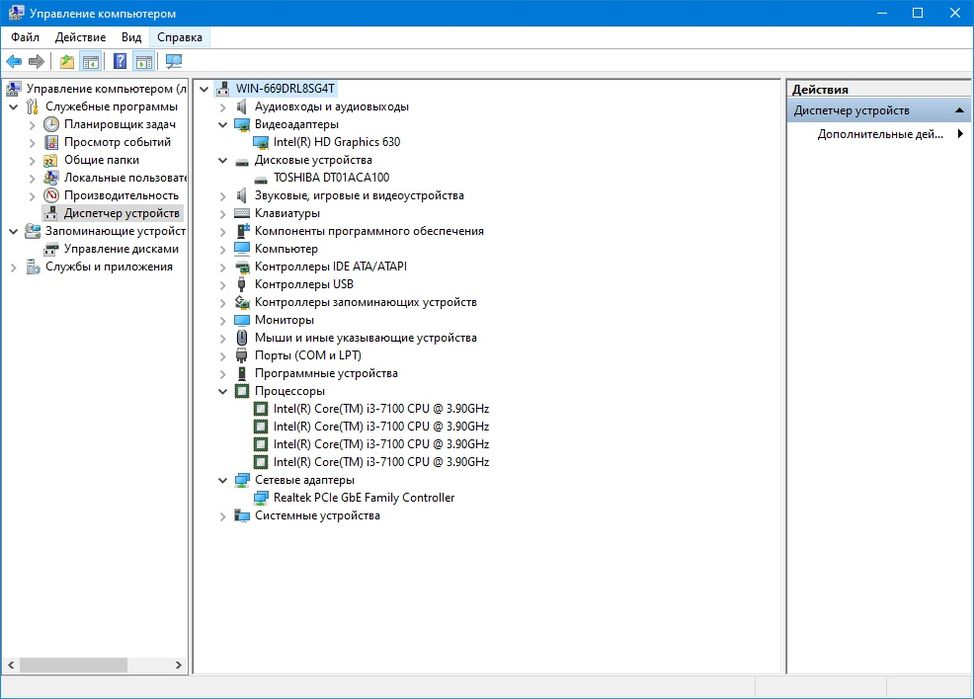Click the Intel HD Graphics 630 device icon
Screen dimensions: 974x699
(261, 142)
